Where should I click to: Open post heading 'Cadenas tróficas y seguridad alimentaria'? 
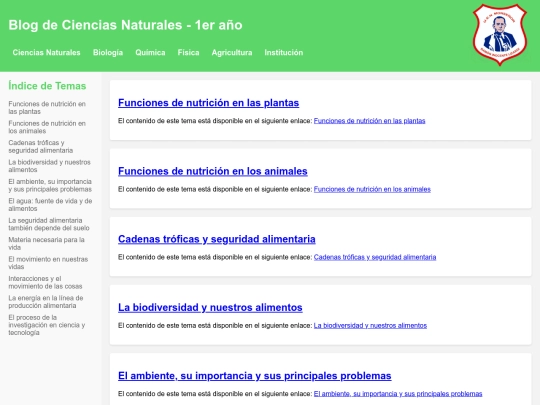(217, 239)
